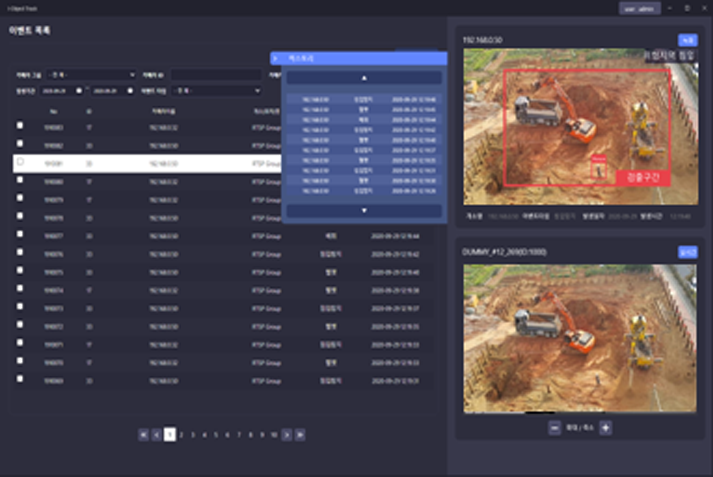The height and width of the screenshot is (477, 713).
Task: Open the start date picker field
Action: click(x=60, y=90)
